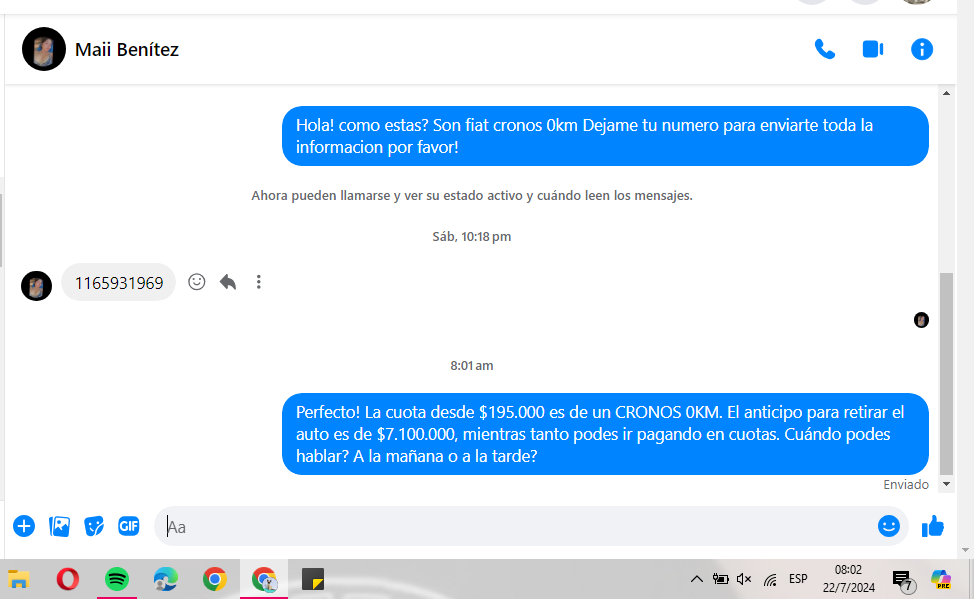Open emoji picker in message field
The image size is (974, 599).
pyautogui.click(x=888, y=526)
